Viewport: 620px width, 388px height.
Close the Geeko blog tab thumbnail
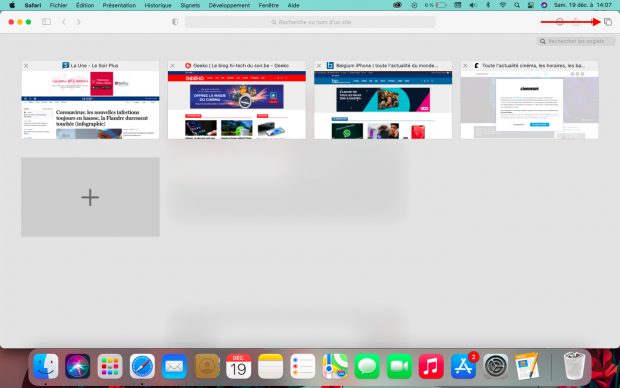(x=172, y=66)
